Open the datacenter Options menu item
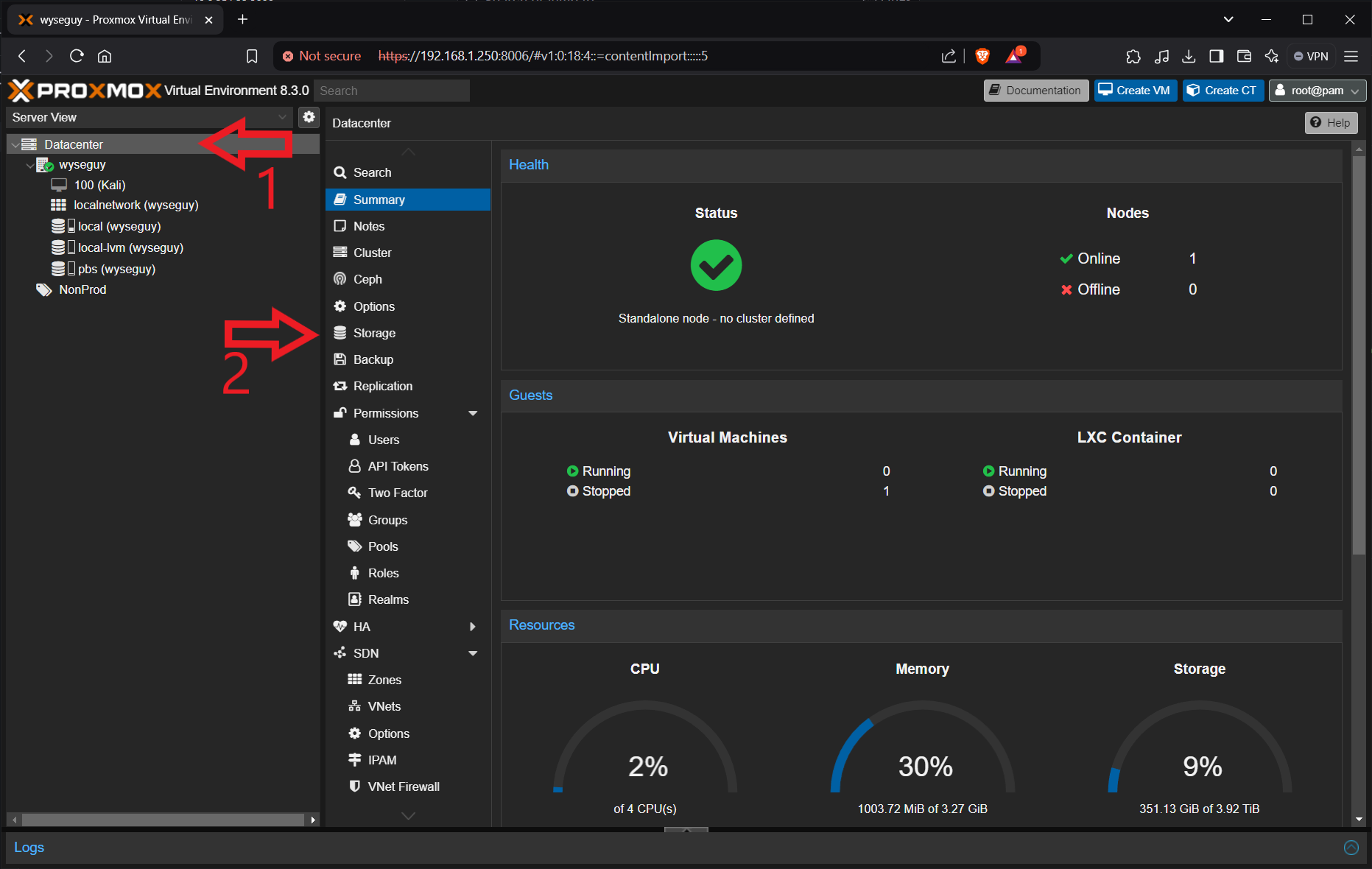 pos(408,306)
